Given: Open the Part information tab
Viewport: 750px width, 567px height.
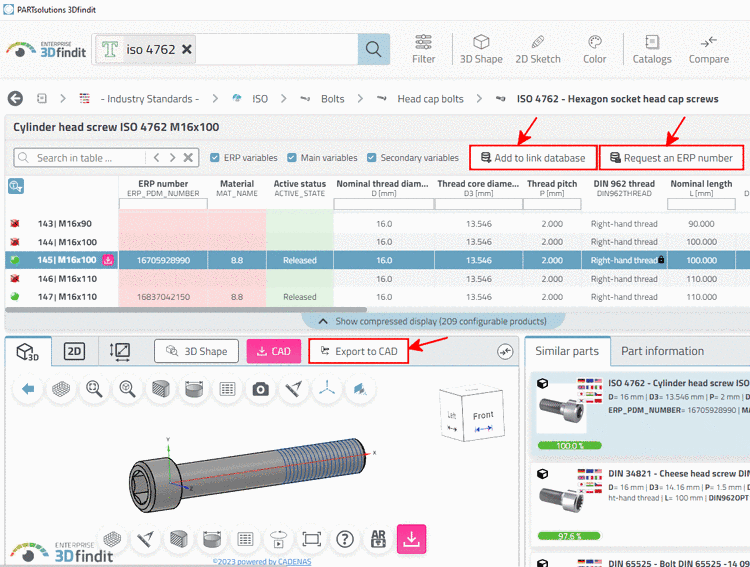Looking at the screenshot, I should (x=662, y=351).
